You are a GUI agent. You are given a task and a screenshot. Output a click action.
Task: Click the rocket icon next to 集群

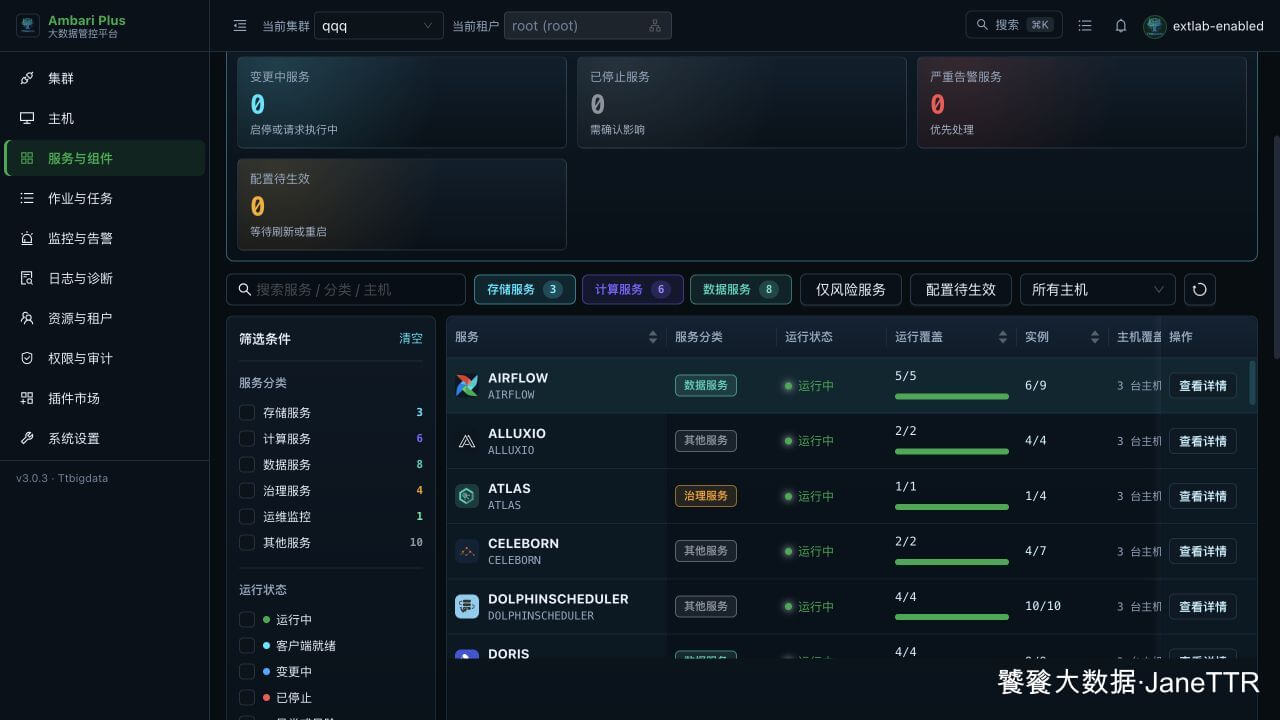(27, 78)
